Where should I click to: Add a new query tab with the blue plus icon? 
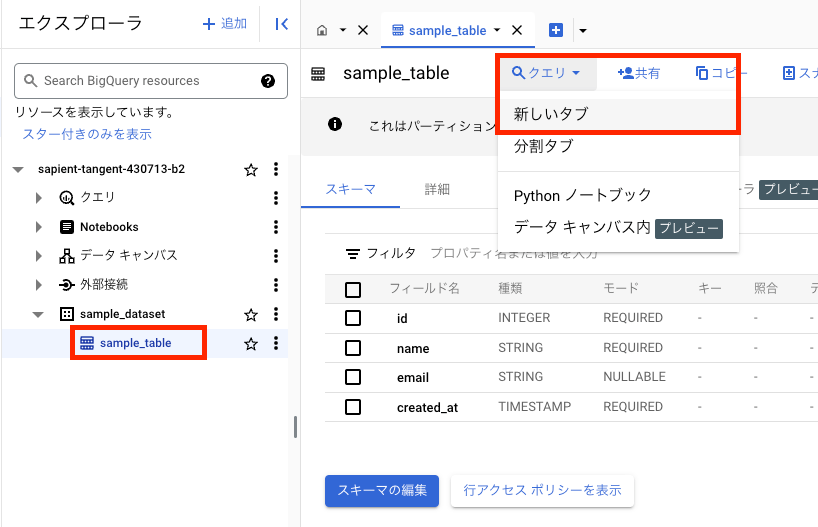[x=556, y=30]
